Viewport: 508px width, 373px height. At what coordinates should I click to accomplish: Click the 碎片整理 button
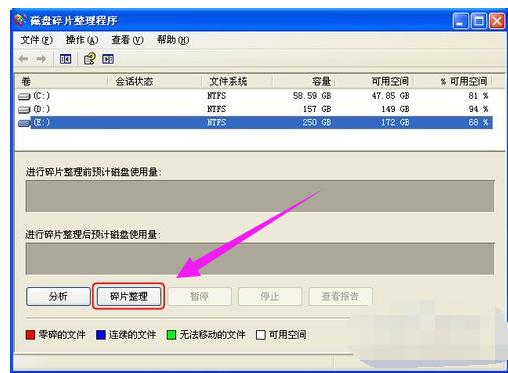[x=129, y=296]
